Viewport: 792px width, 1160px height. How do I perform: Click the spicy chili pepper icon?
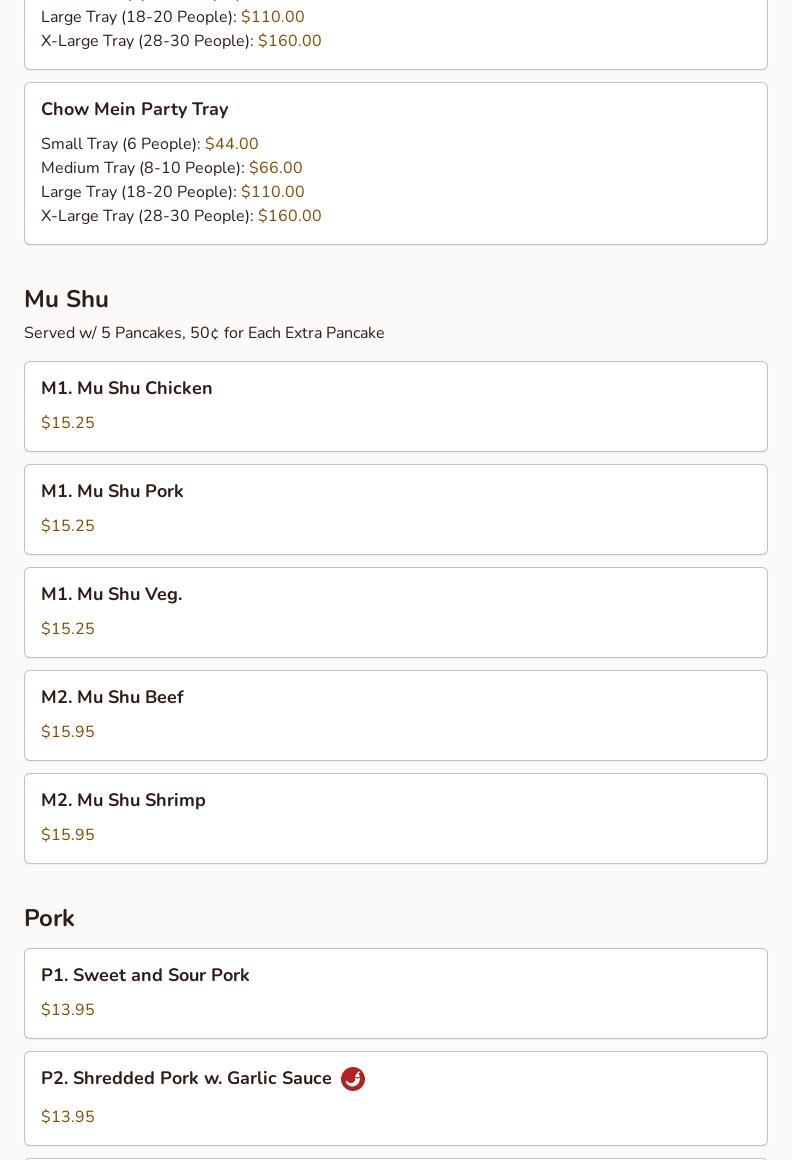point(353,1079)
